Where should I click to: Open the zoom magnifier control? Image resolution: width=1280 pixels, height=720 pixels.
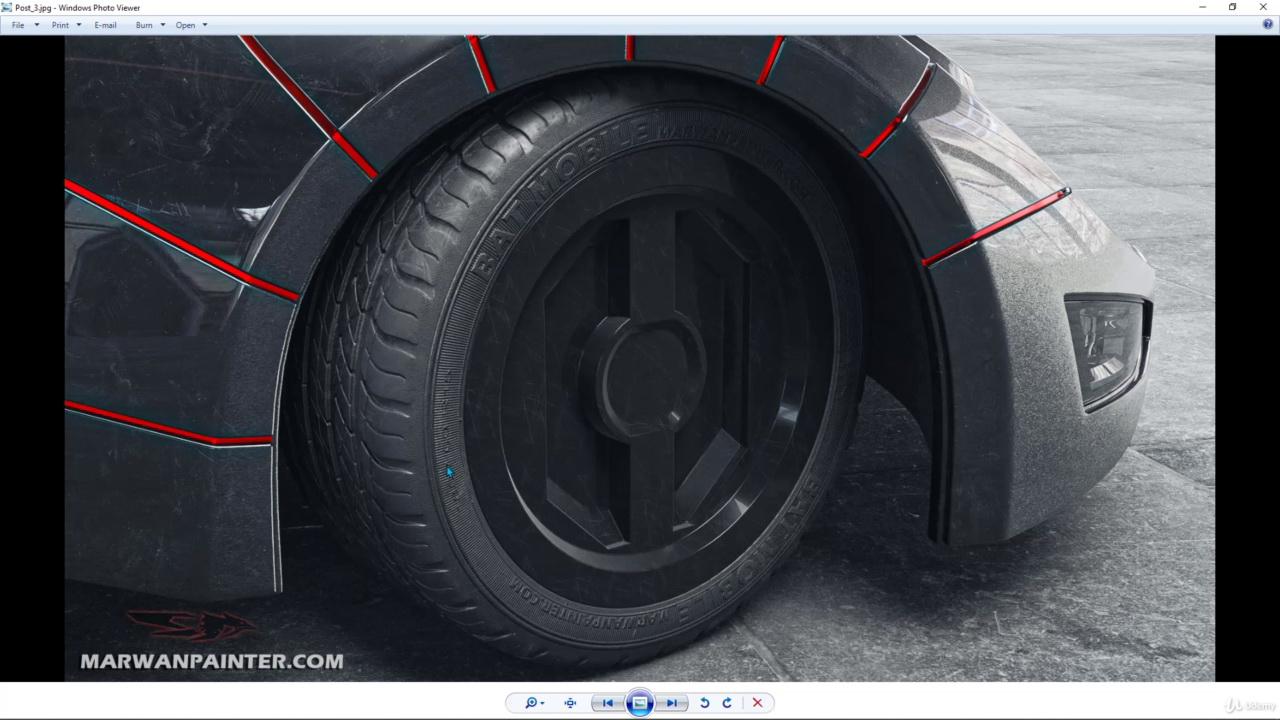[535, 703]
